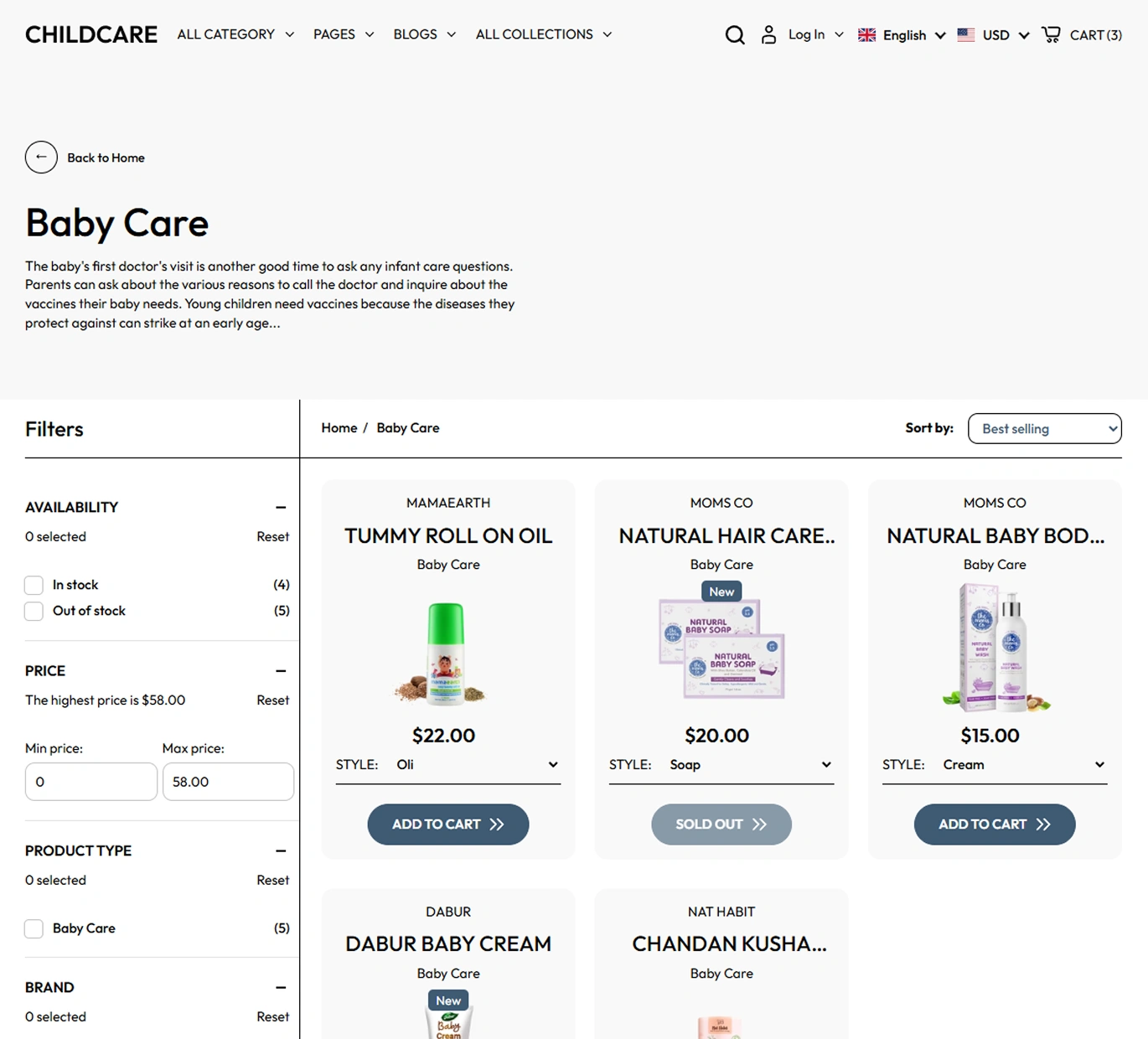Viewport: 1148px width, 1039px height.
Task: Click the MAMAEARTH brand label
Action: pos(448,503)
